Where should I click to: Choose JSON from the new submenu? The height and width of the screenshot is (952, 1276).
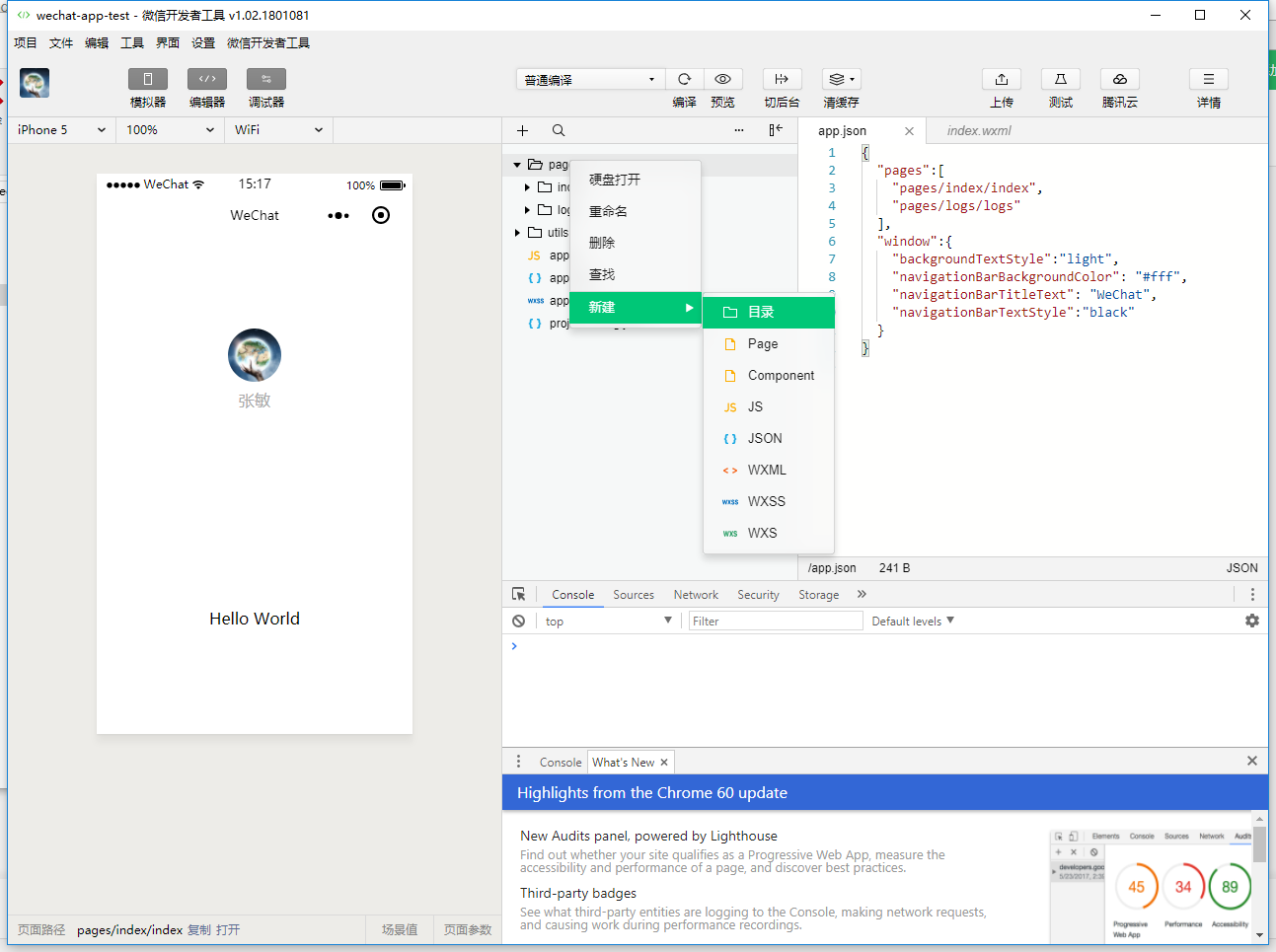769,438
